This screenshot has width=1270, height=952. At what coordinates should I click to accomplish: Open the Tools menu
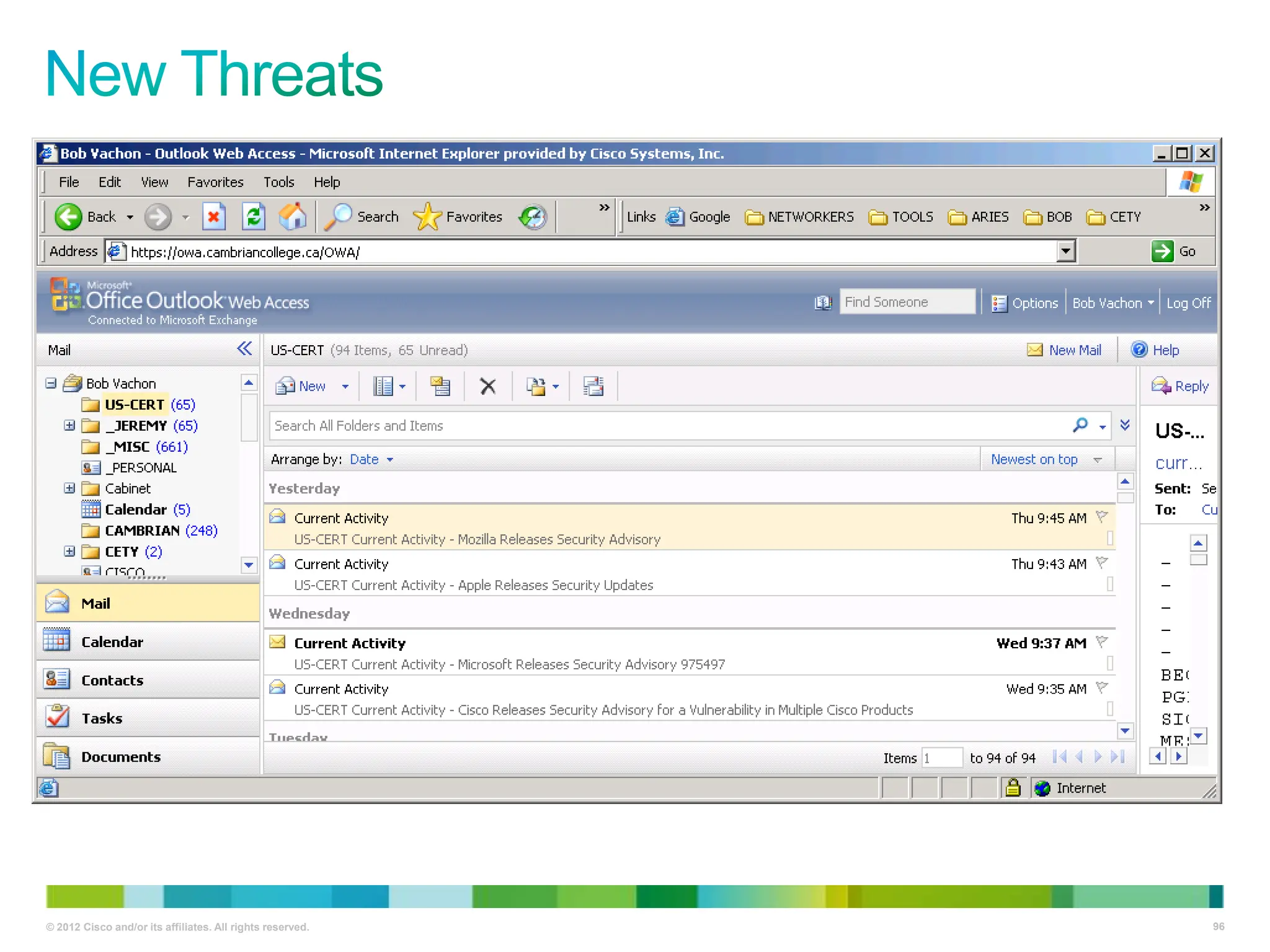click(278, 182)
